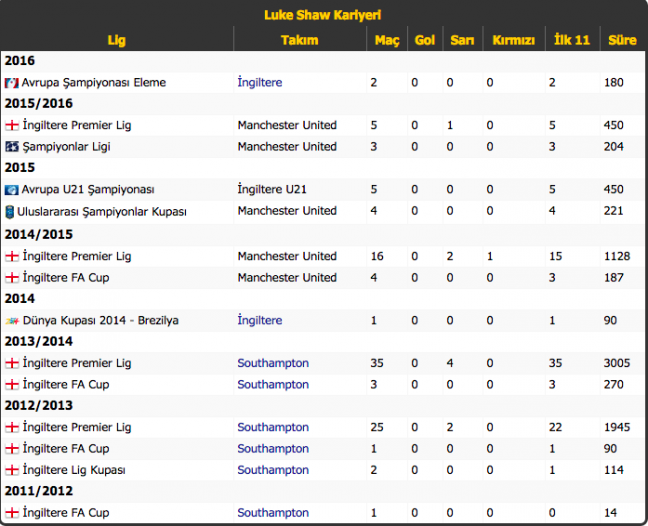Click the Takım column header
The image size is (648, 526).
299,41
